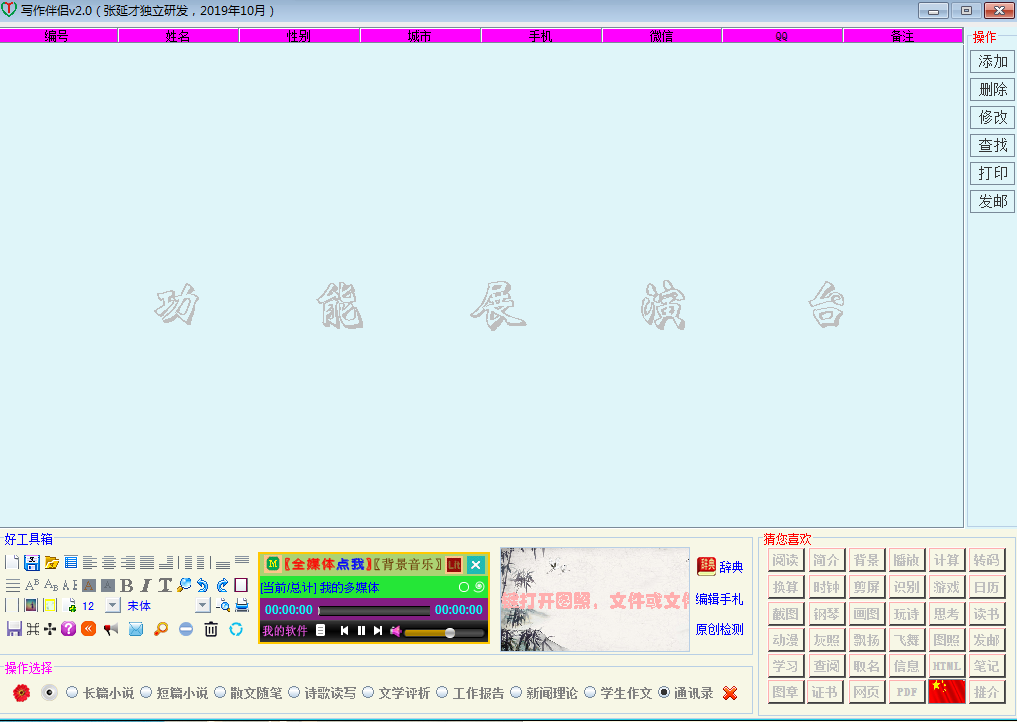
Task: Click the megaphone icon in toolbox
Action: coord(110,629)
